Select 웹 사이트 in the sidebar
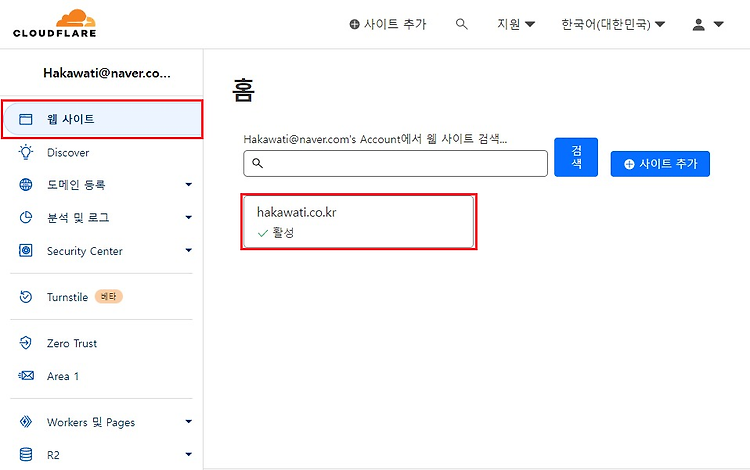 [x=102, y=119]
